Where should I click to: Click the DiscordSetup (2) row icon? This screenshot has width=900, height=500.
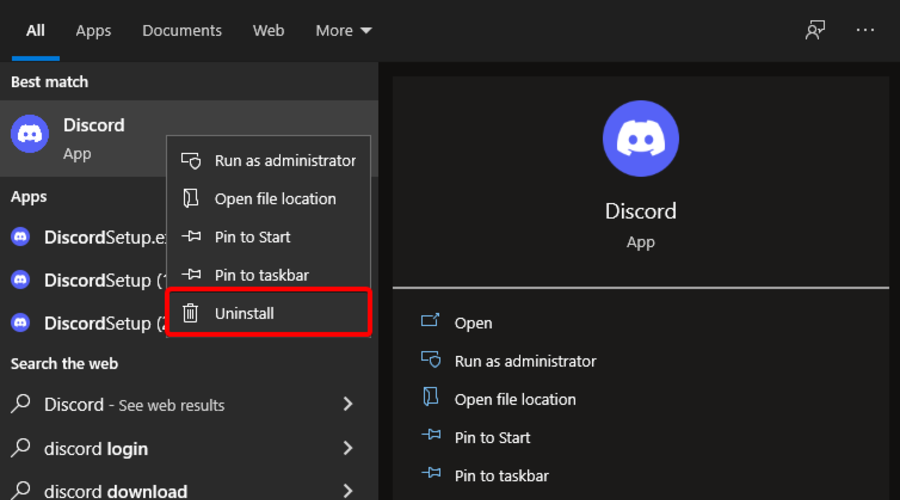point(21,323)
